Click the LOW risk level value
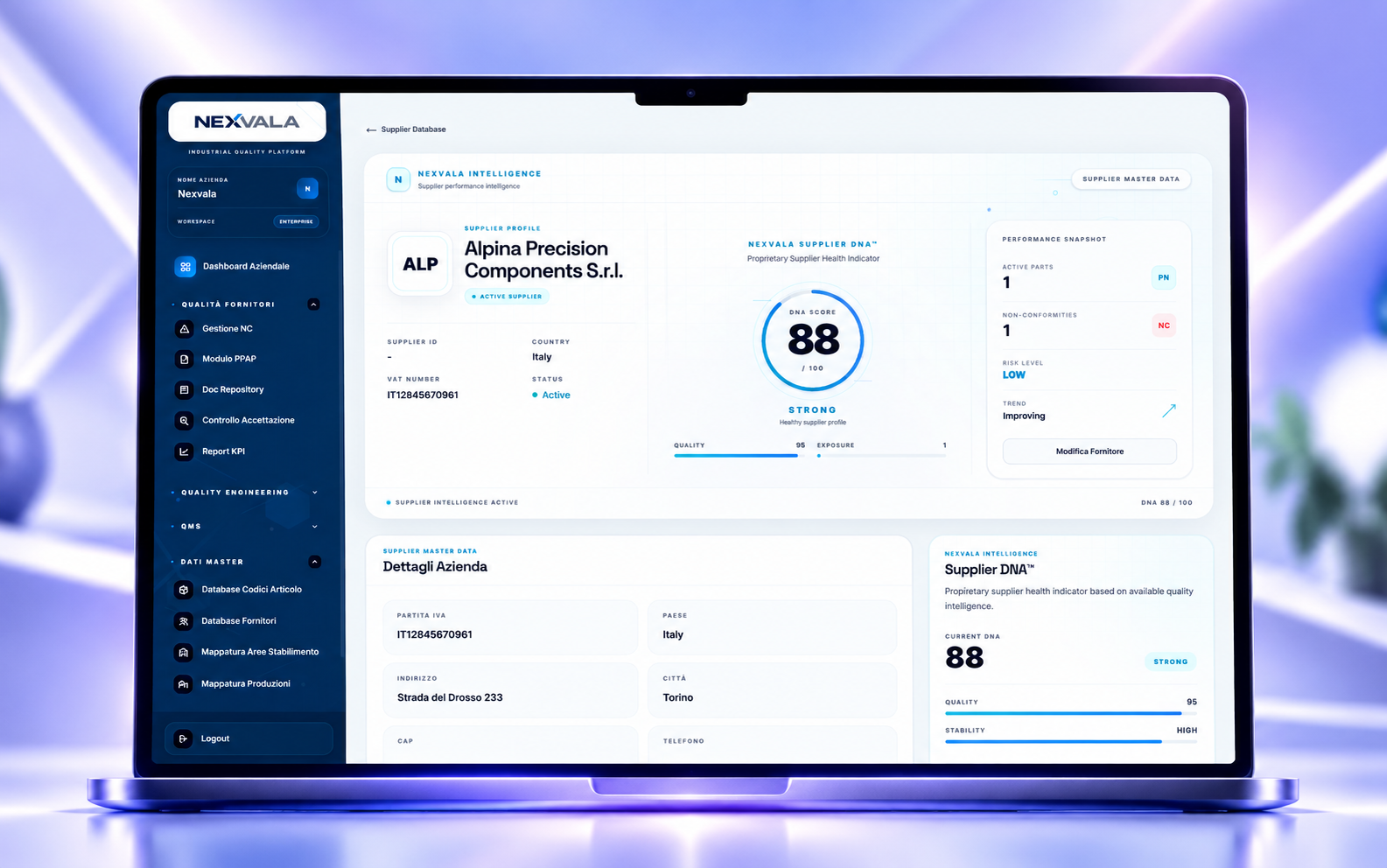Image resolution: width=1387 pixels, height=868 pixels. 1013,374
